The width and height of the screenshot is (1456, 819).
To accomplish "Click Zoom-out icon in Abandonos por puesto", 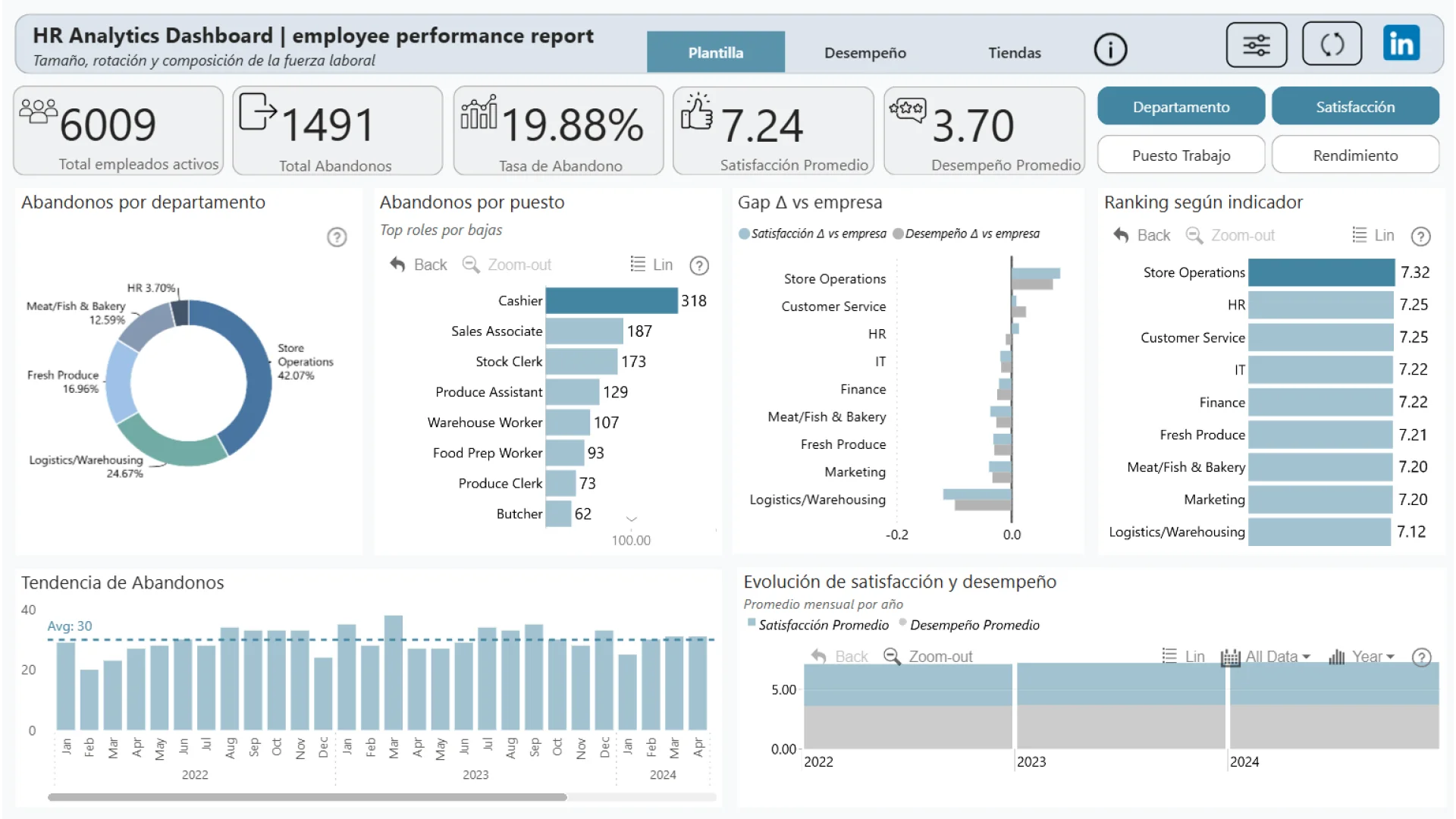I will coord(471,265).
